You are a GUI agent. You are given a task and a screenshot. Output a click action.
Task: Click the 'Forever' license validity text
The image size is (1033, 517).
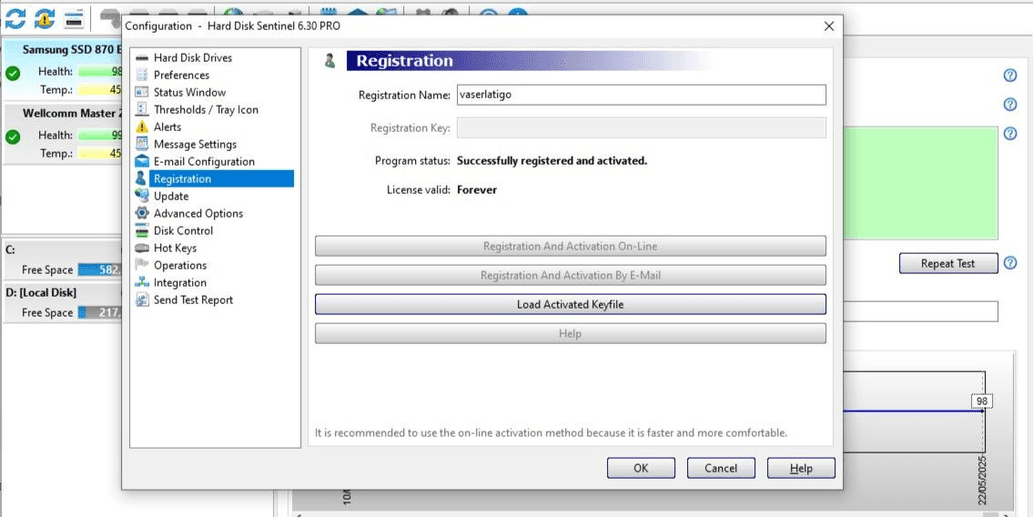pyautogui.click(x=477, y=190)
